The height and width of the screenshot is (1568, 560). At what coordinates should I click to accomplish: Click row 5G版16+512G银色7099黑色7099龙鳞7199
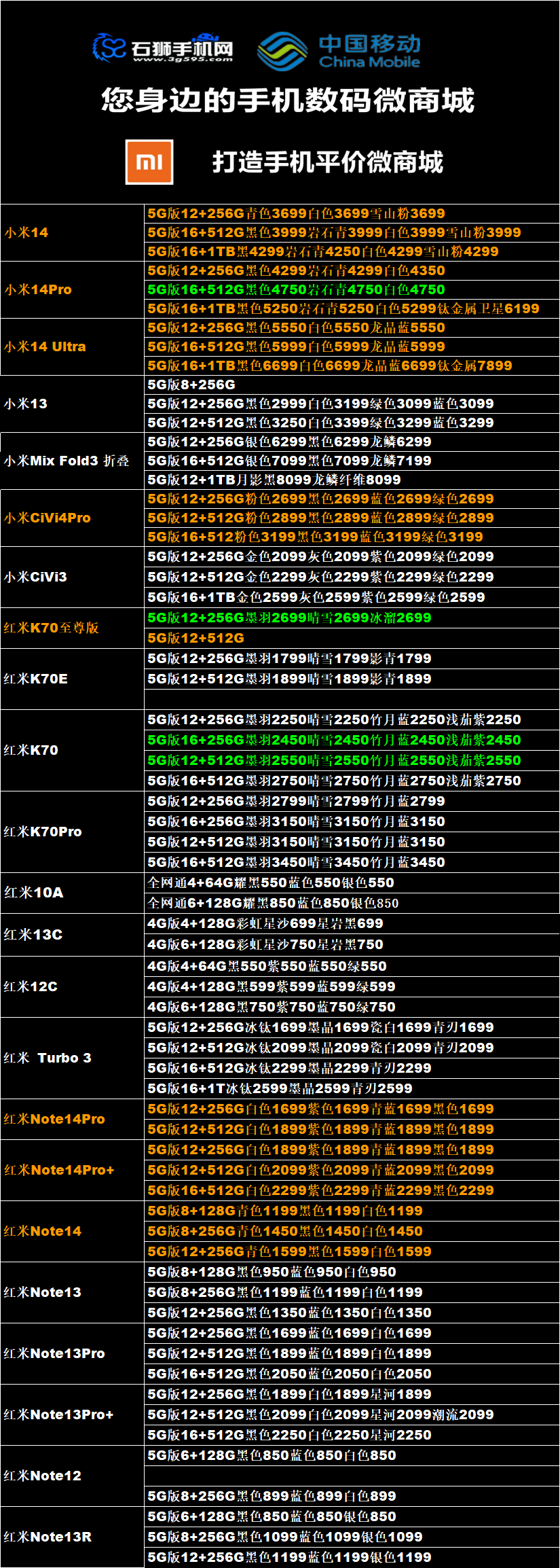(x=352, y=461)
